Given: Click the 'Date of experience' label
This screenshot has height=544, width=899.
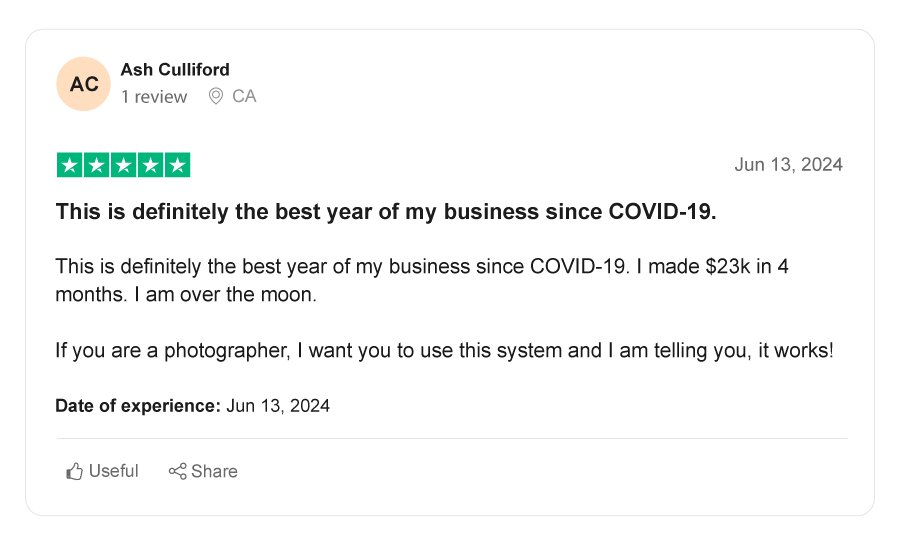Looking at the screenshot, I should pos(137,406).
